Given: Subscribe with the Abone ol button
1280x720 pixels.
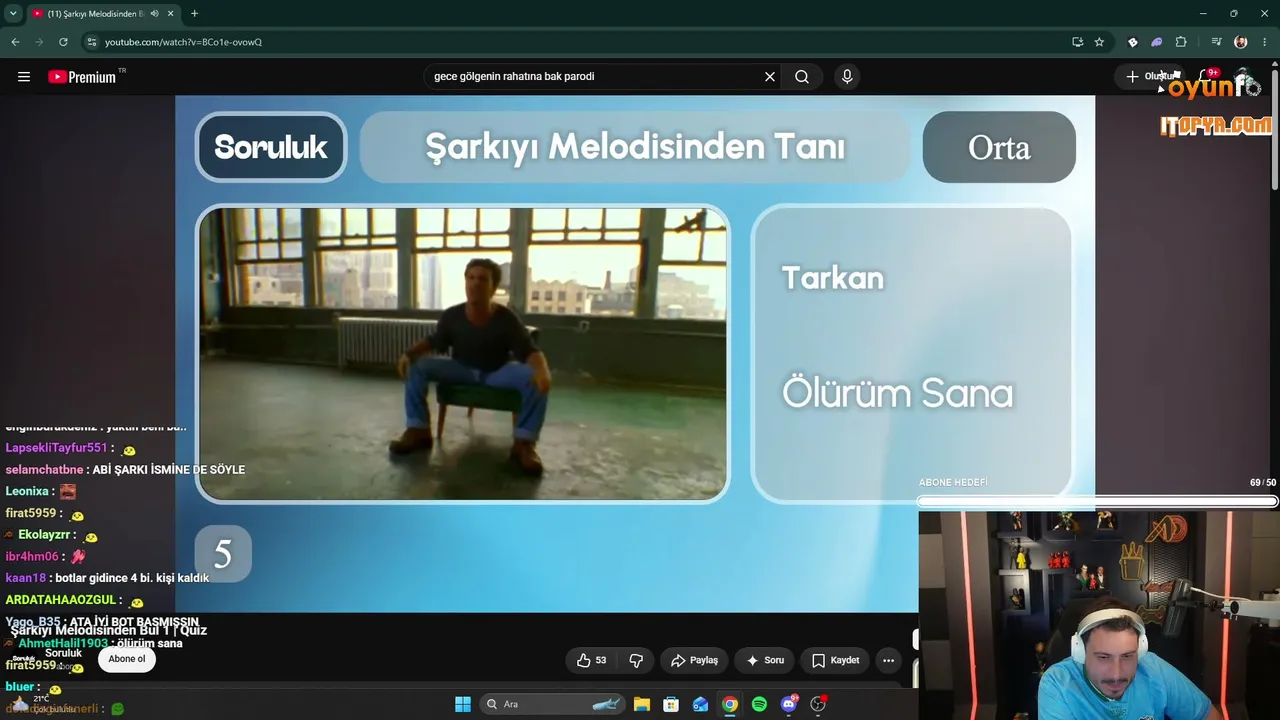Looking at the screenshot, I should pyautogui.click(x=127, y=659).
